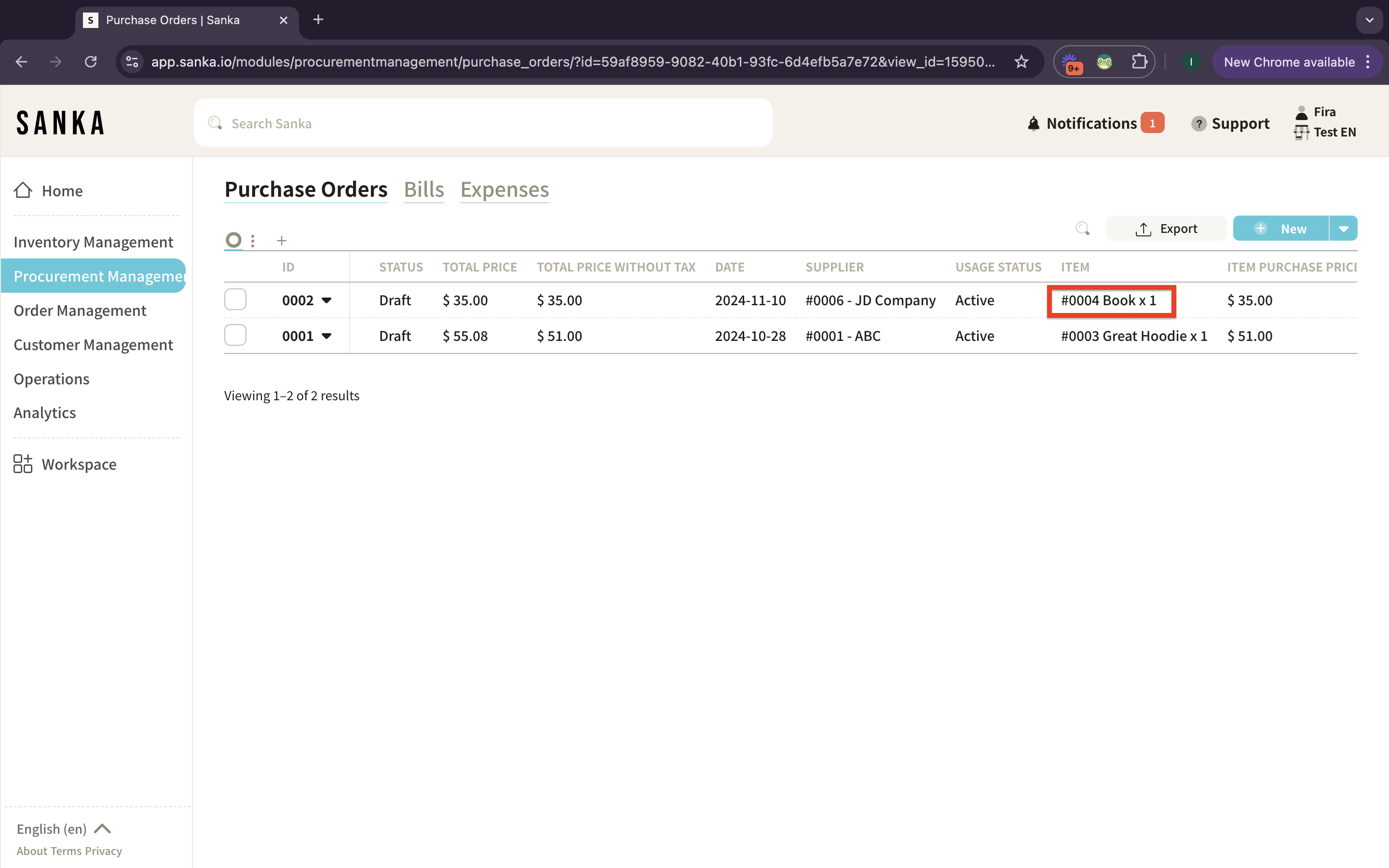Open Inventory Management in sidebar
The height and width of the screenshot is (868, 1389).
(93, 242)
